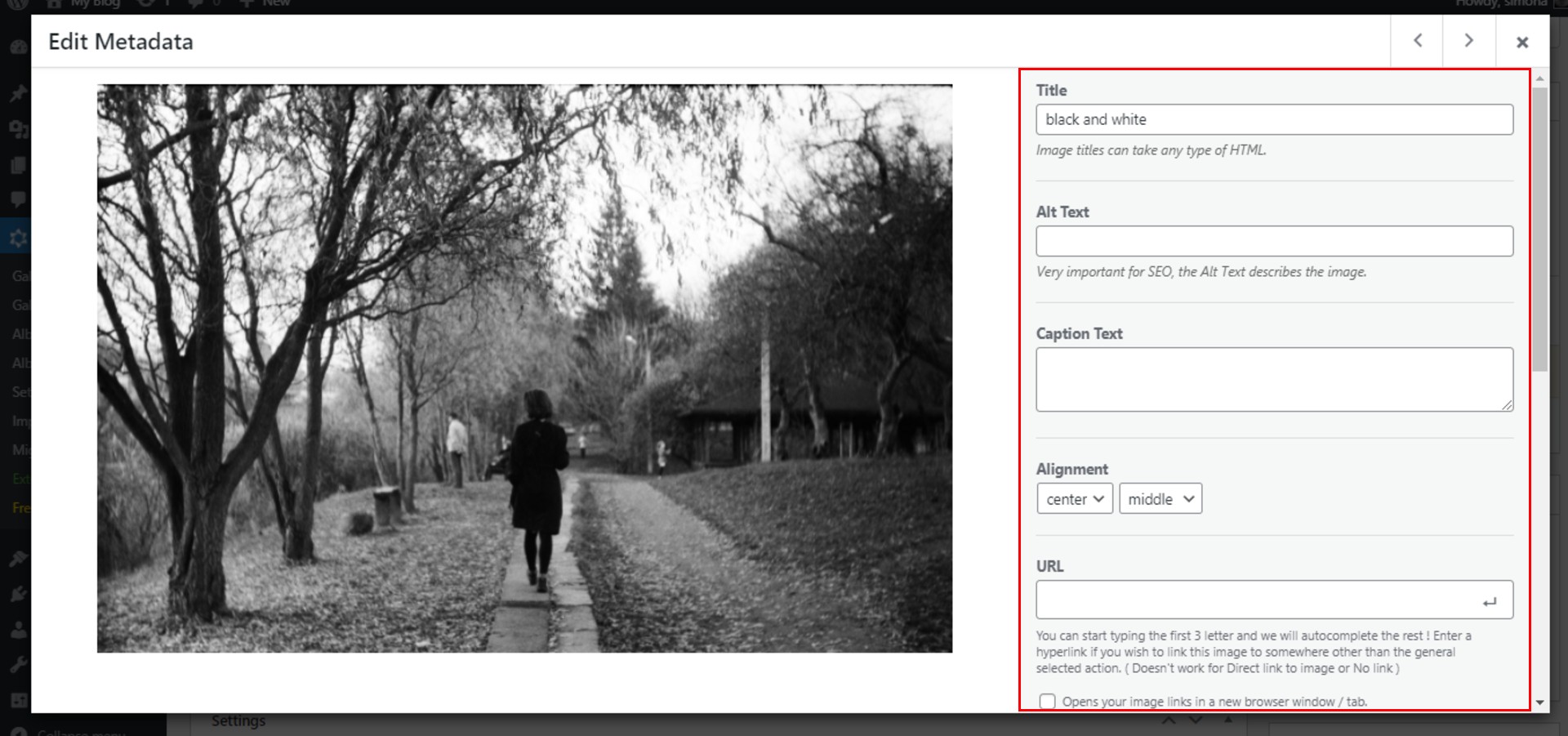Click the scrollbar up arrow in metadata panel
The image size is (1568, 736).
(x=1540, y=78)
